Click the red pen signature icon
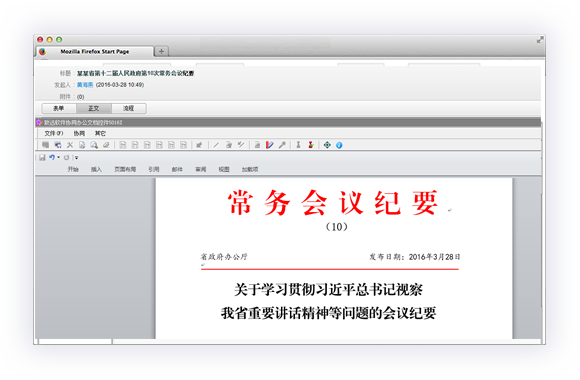 (x=270, y=145)
